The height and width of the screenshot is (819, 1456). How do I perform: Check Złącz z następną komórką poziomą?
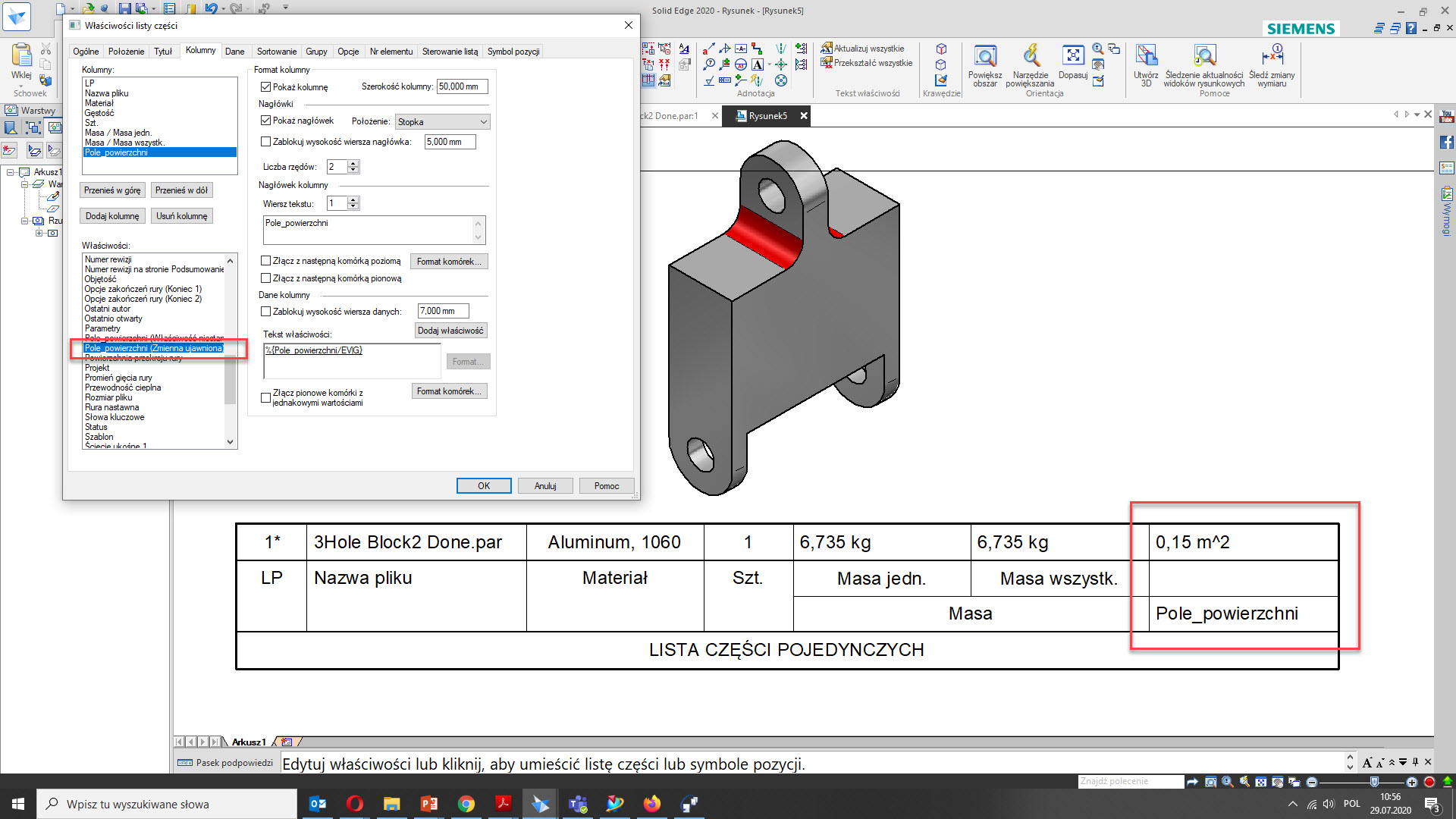coord(266,261)
